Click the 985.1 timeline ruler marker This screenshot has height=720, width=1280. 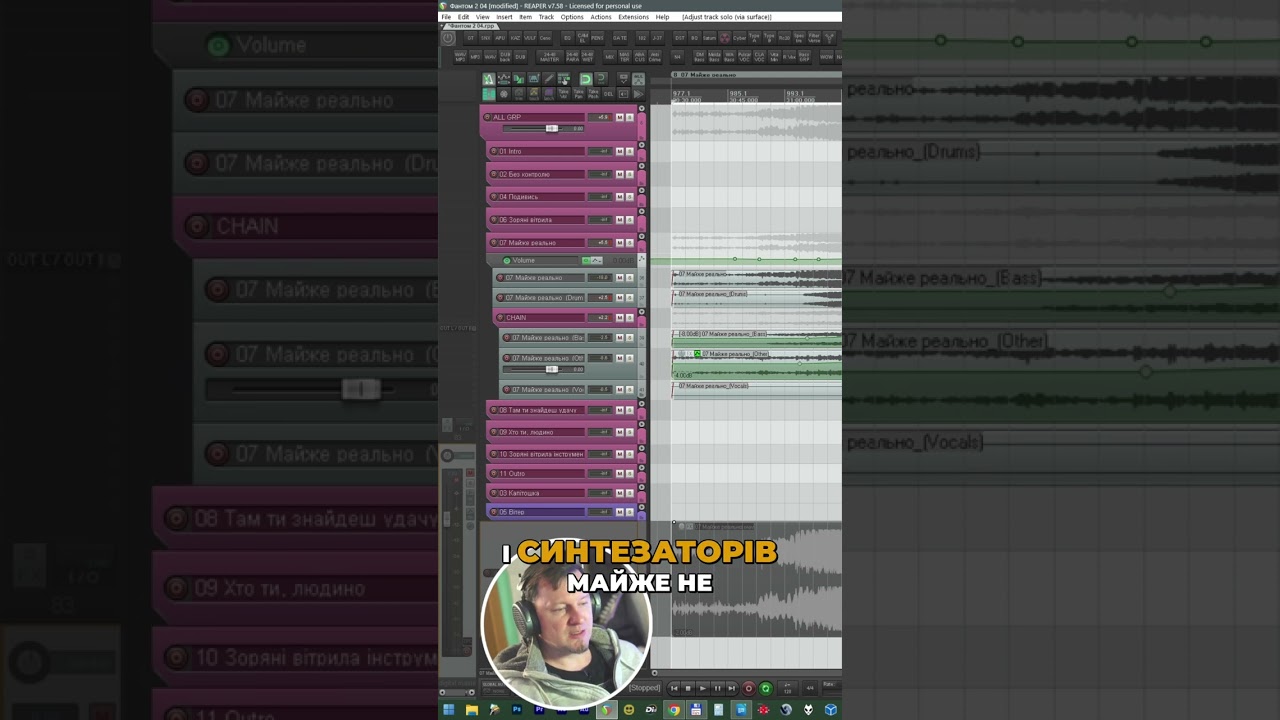pos(738,94)
